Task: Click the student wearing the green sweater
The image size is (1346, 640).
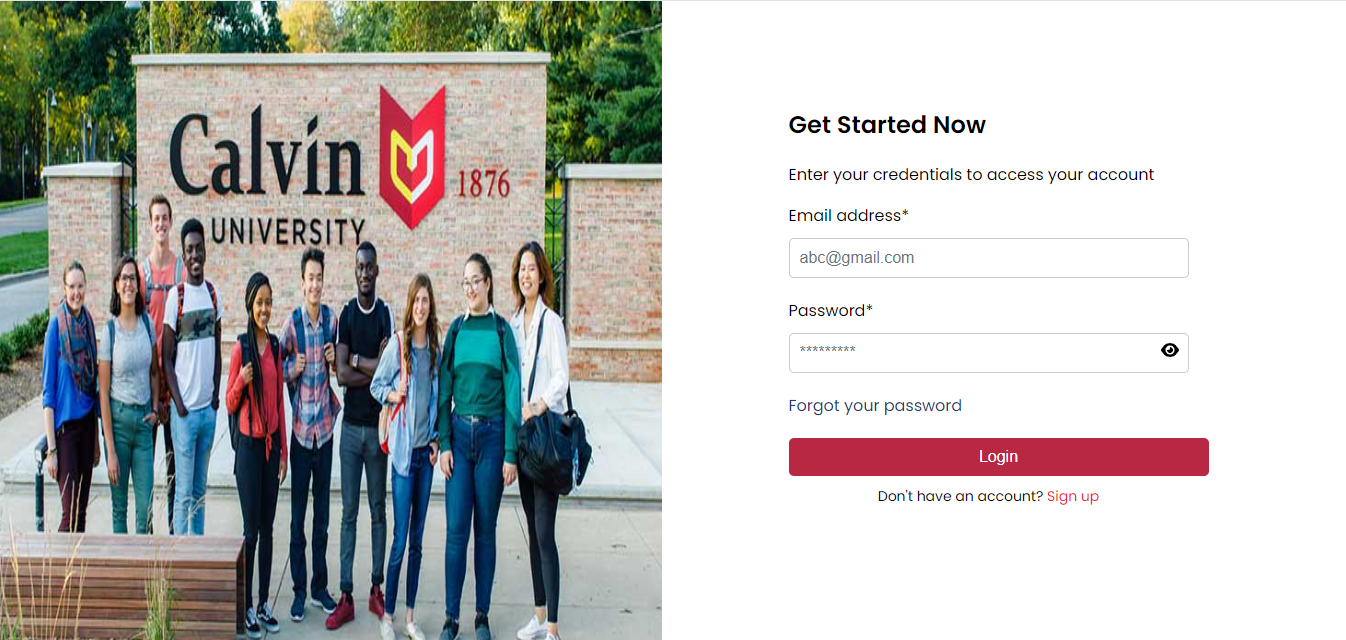Action: [x=478, y=440]
